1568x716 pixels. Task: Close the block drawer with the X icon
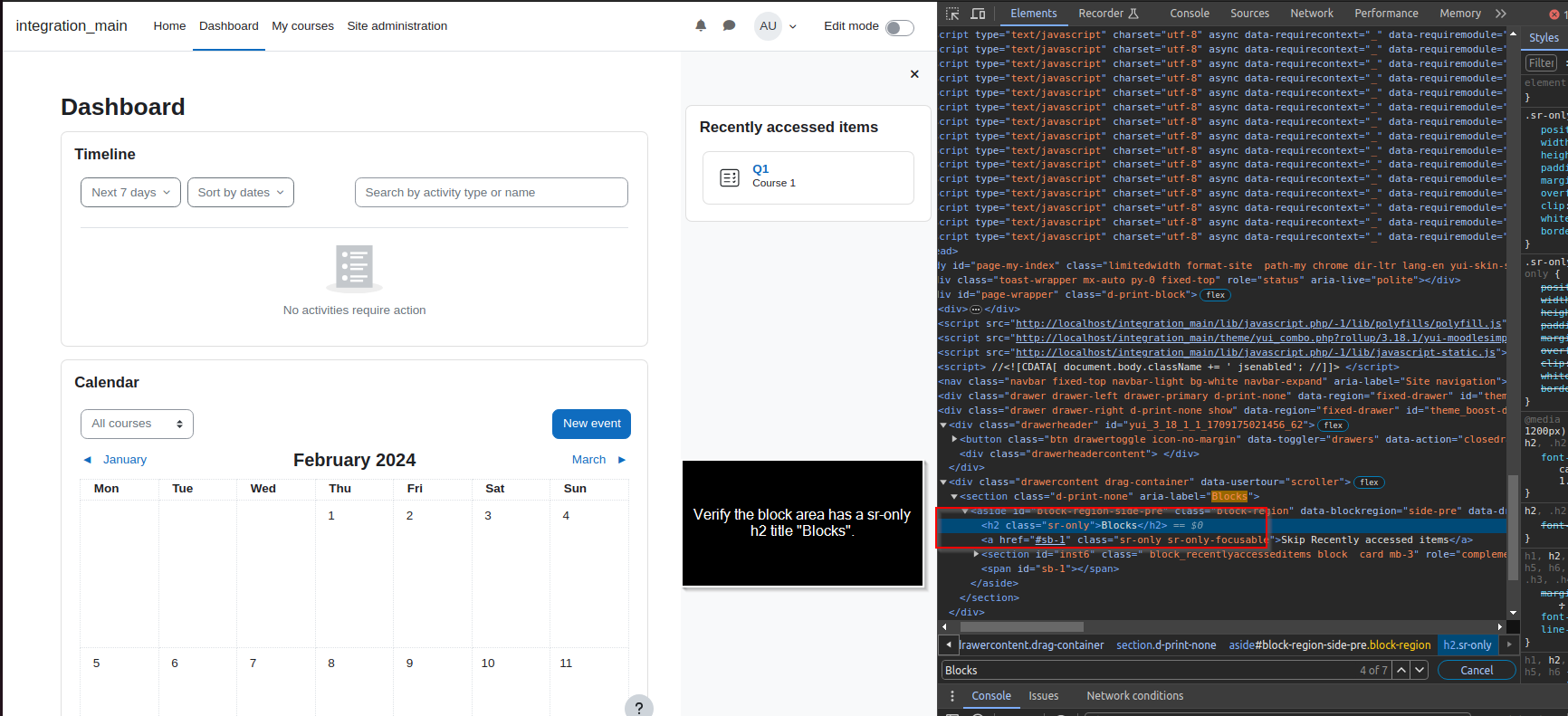914,74
